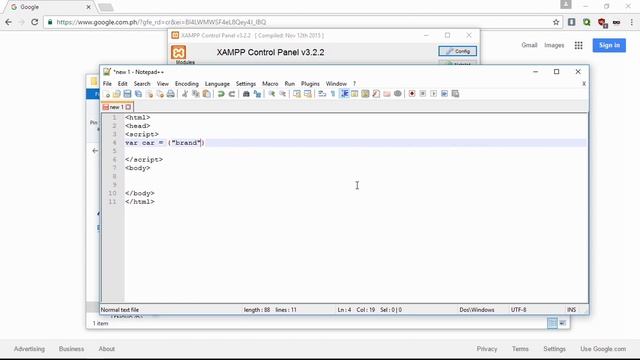Viewport: 640px width, 360px height.
Task: Click the </script> line in editor
Action: click(x=144, y=160)
